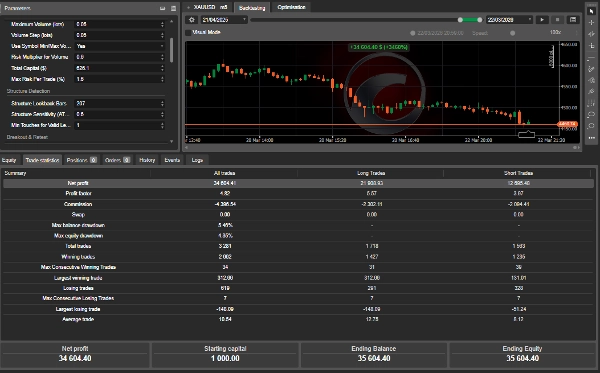The image size is (600, 373).
Task: Select the Total trades row label
Action: (78, 246)
